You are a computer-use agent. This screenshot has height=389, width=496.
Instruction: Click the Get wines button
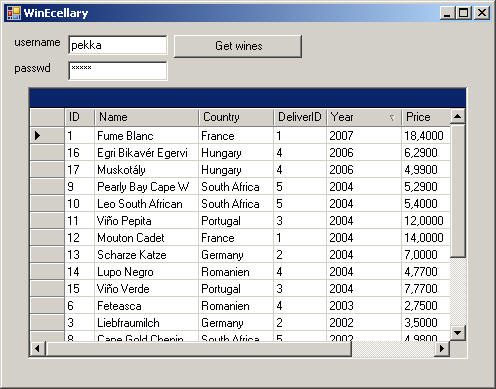tap(238, 46)
